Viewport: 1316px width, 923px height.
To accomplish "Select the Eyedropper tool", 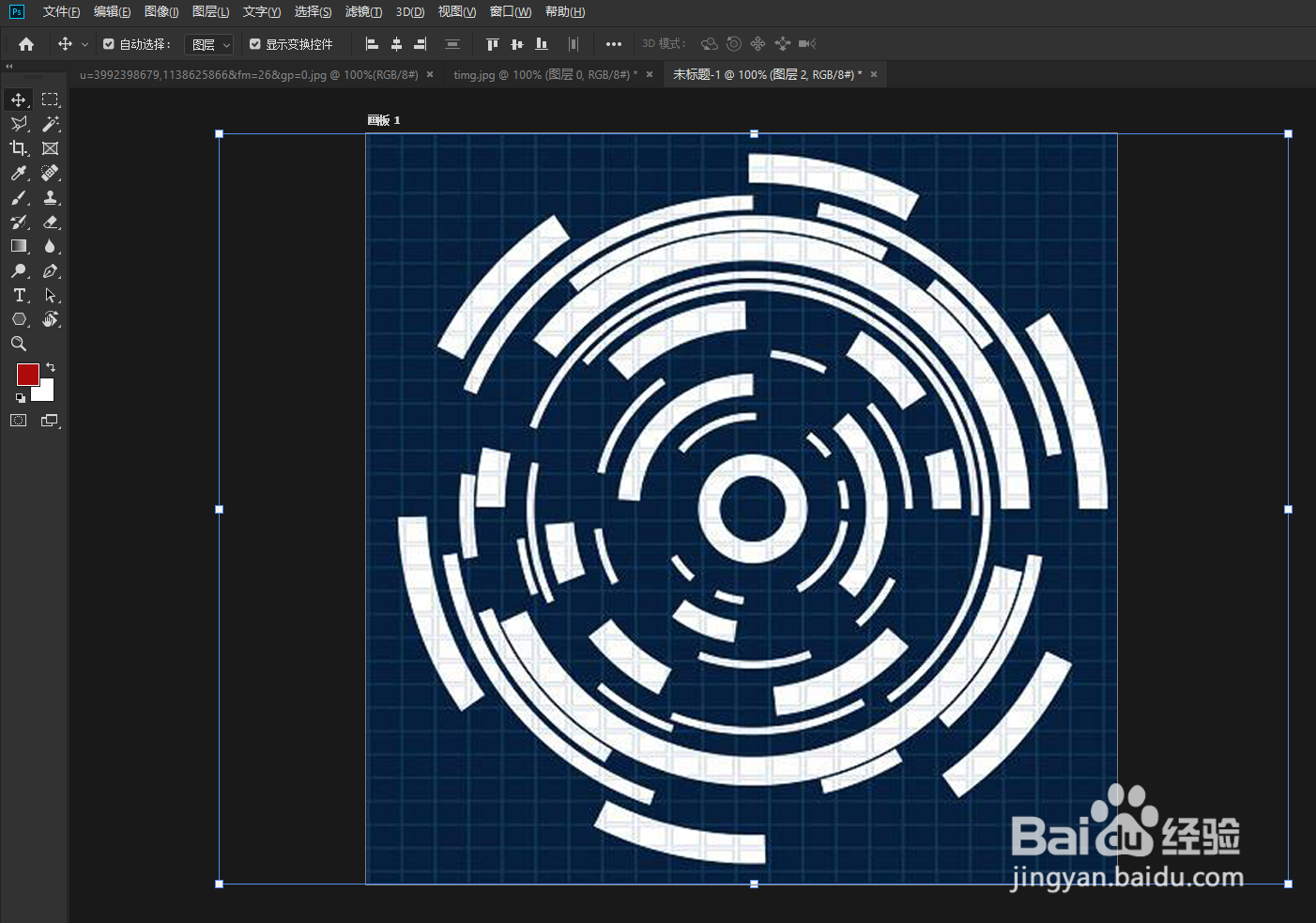I will tap(19, 173).
